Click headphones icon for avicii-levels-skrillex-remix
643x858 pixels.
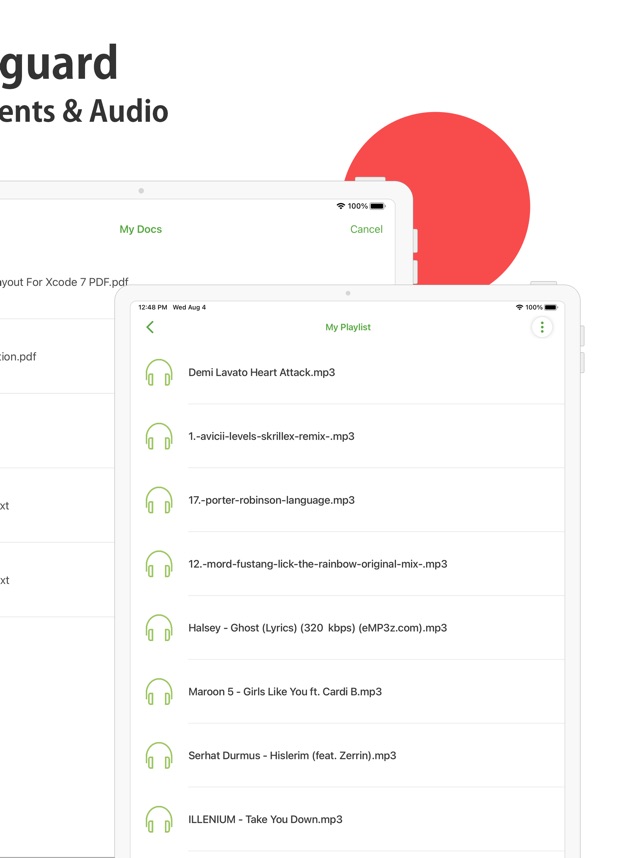pos(159,436)
